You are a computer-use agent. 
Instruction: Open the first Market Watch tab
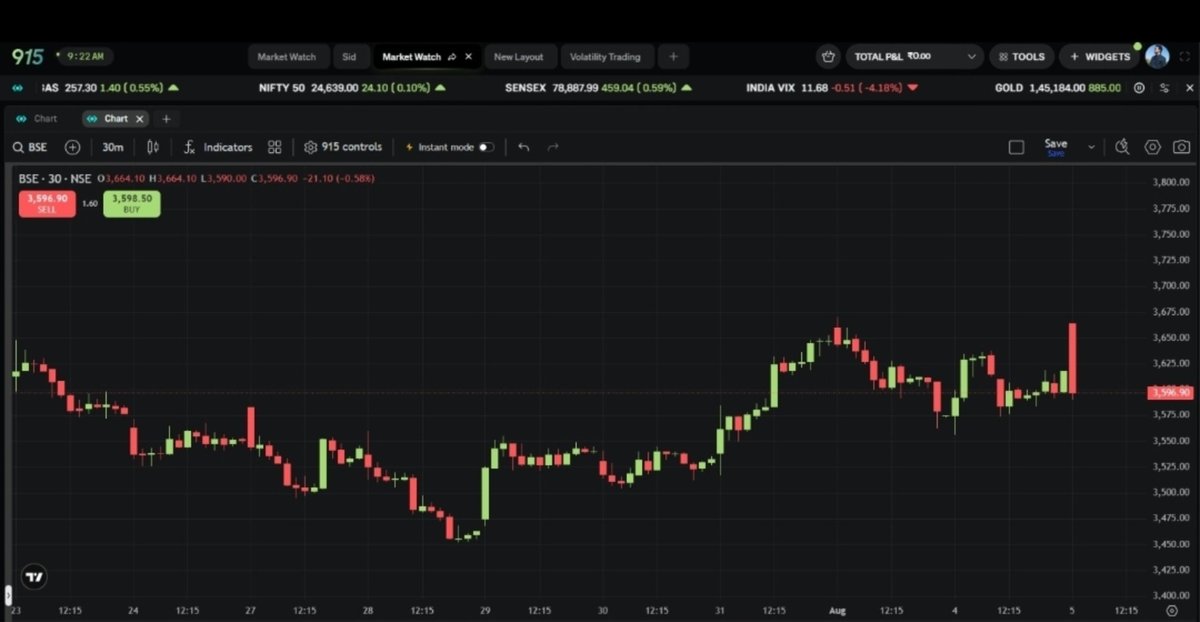286,57
